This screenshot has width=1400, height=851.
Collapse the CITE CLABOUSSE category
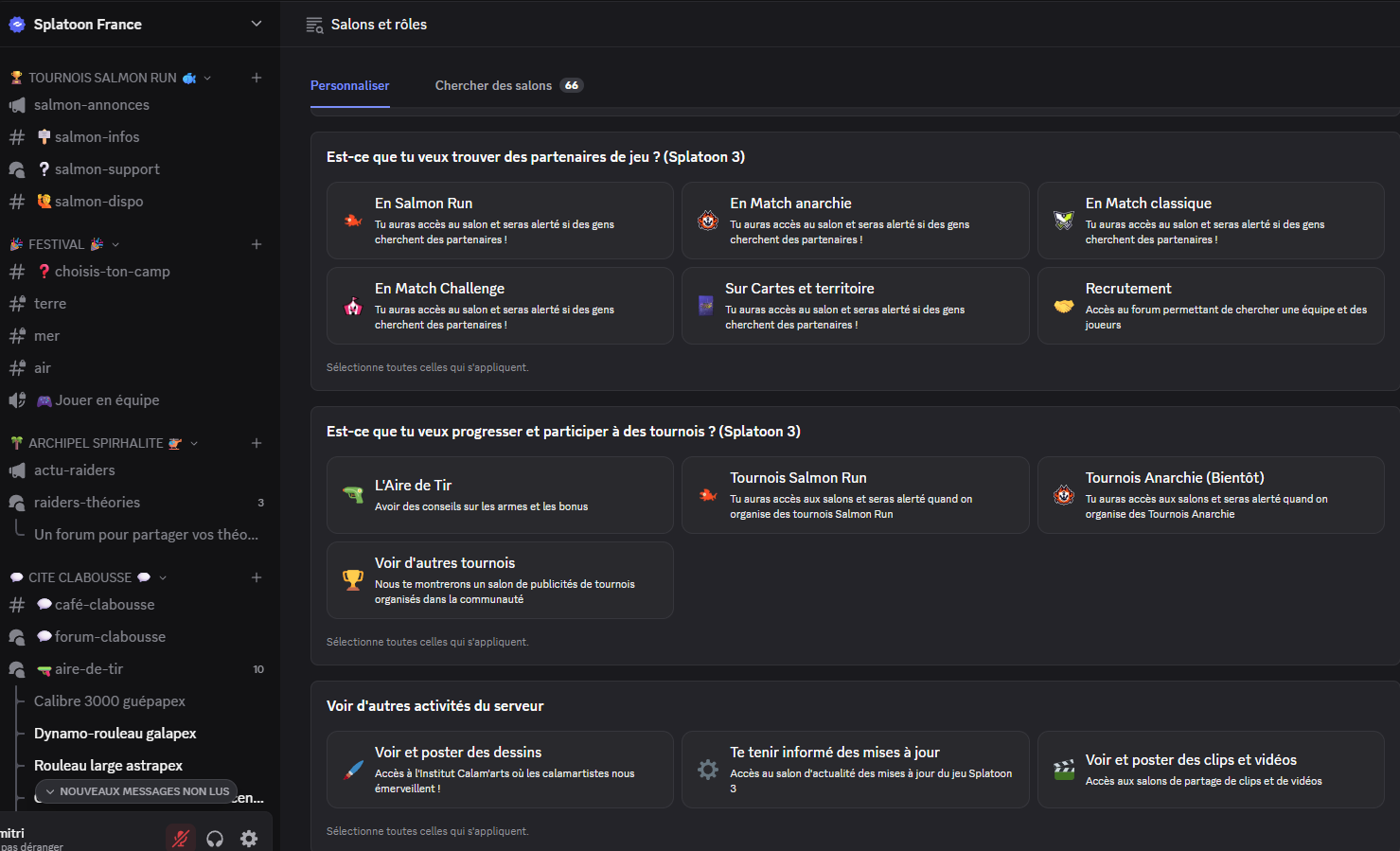click(88, 577)
